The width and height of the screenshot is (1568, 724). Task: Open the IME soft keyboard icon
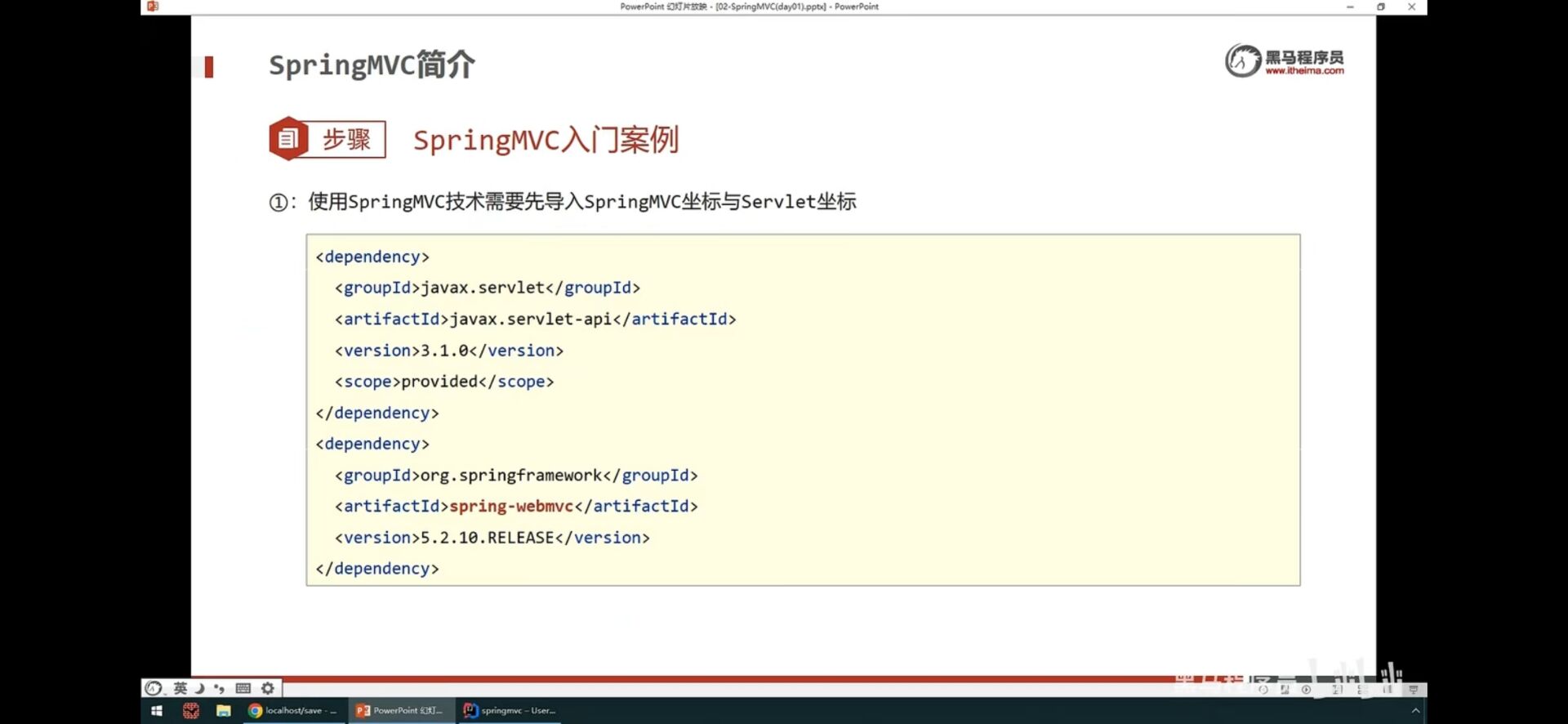click(243, 689)
